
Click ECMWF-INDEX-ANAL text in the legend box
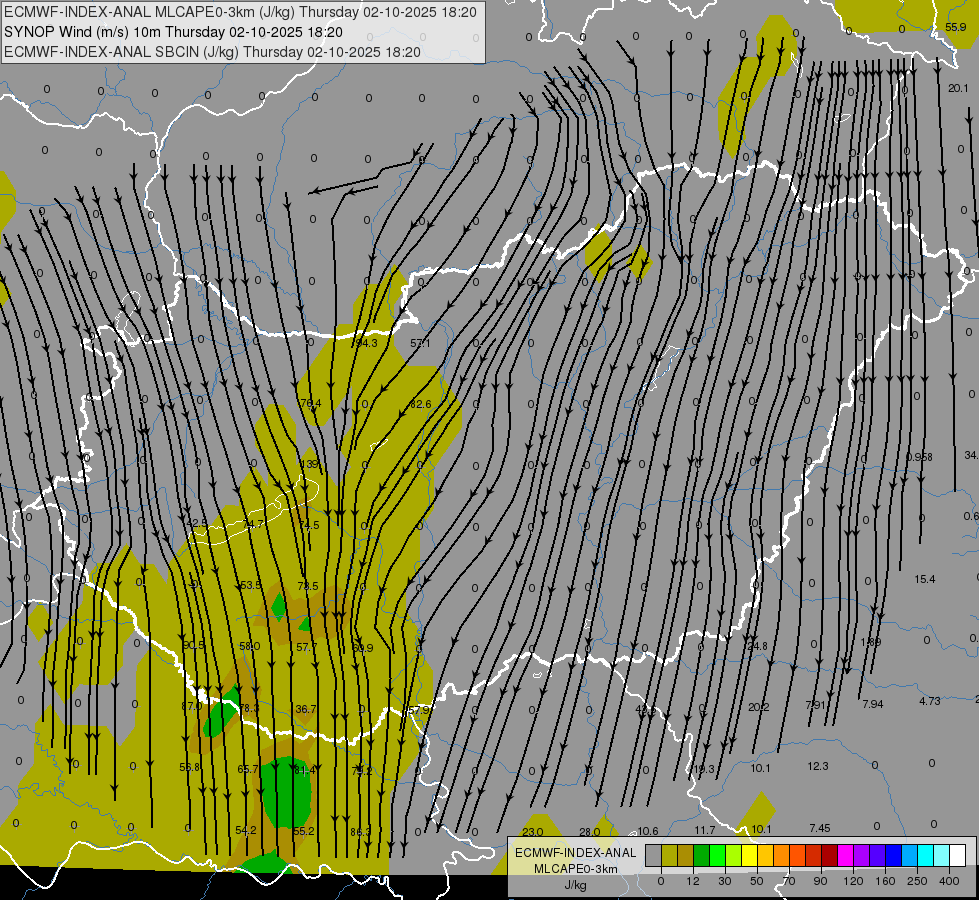[x=576, y=853]
